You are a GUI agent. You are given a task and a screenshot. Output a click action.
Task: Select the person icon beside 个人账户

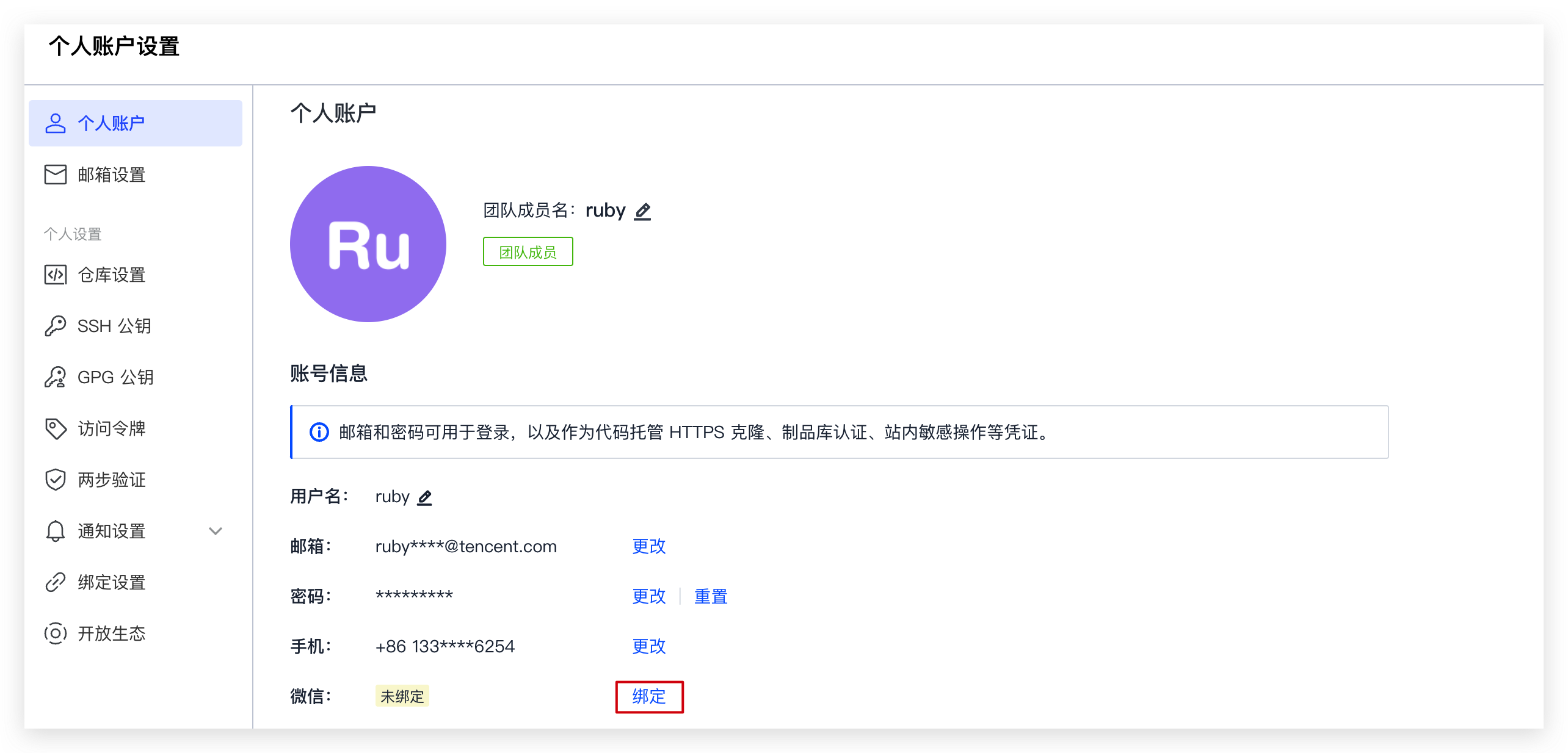coord(56,123)
